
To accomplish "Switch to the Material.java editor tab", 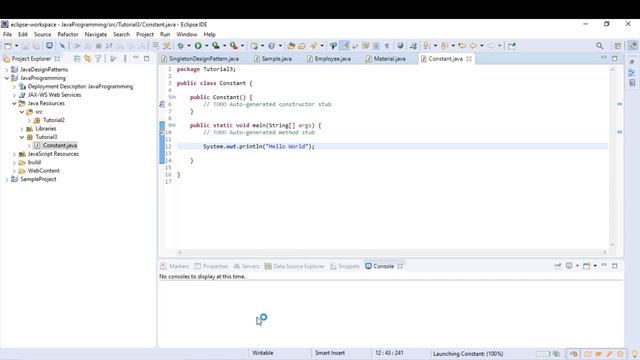I will 386,59.
